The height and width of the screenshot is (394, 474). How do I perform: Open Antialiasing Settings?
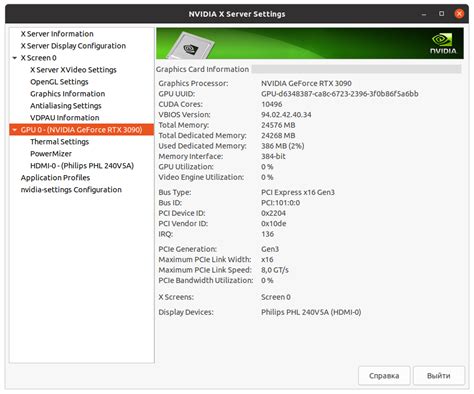(x=66, y=106)
